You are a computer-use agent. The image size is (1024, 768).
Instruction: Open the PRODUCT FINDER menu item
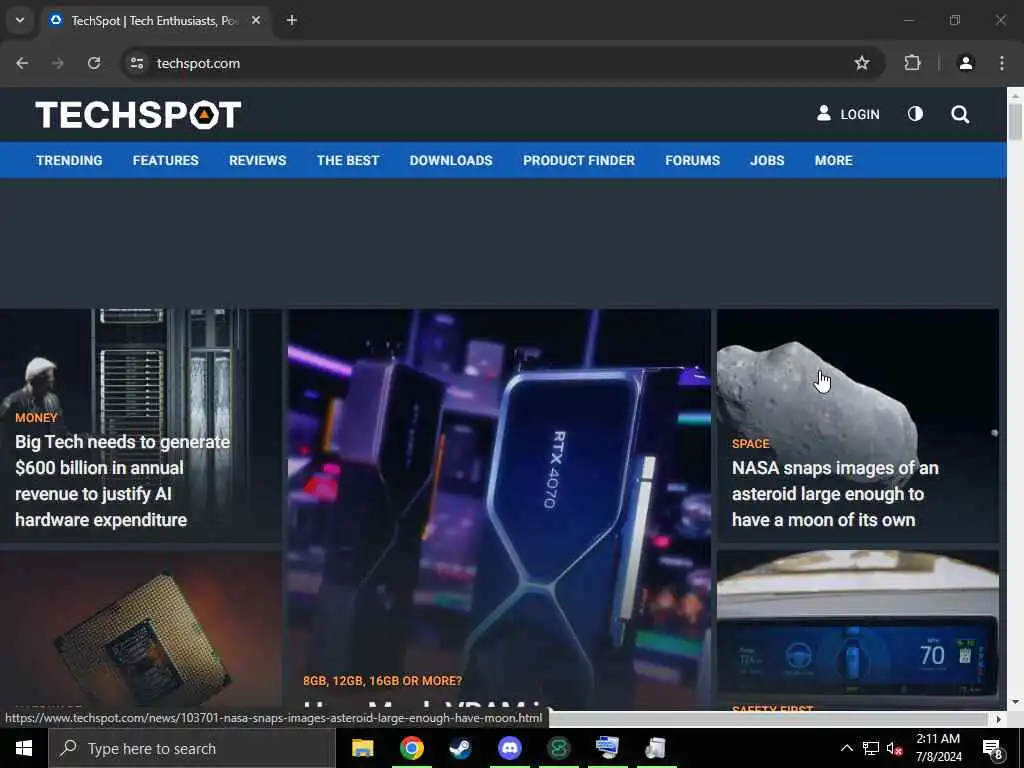click(x=579, y=161)
